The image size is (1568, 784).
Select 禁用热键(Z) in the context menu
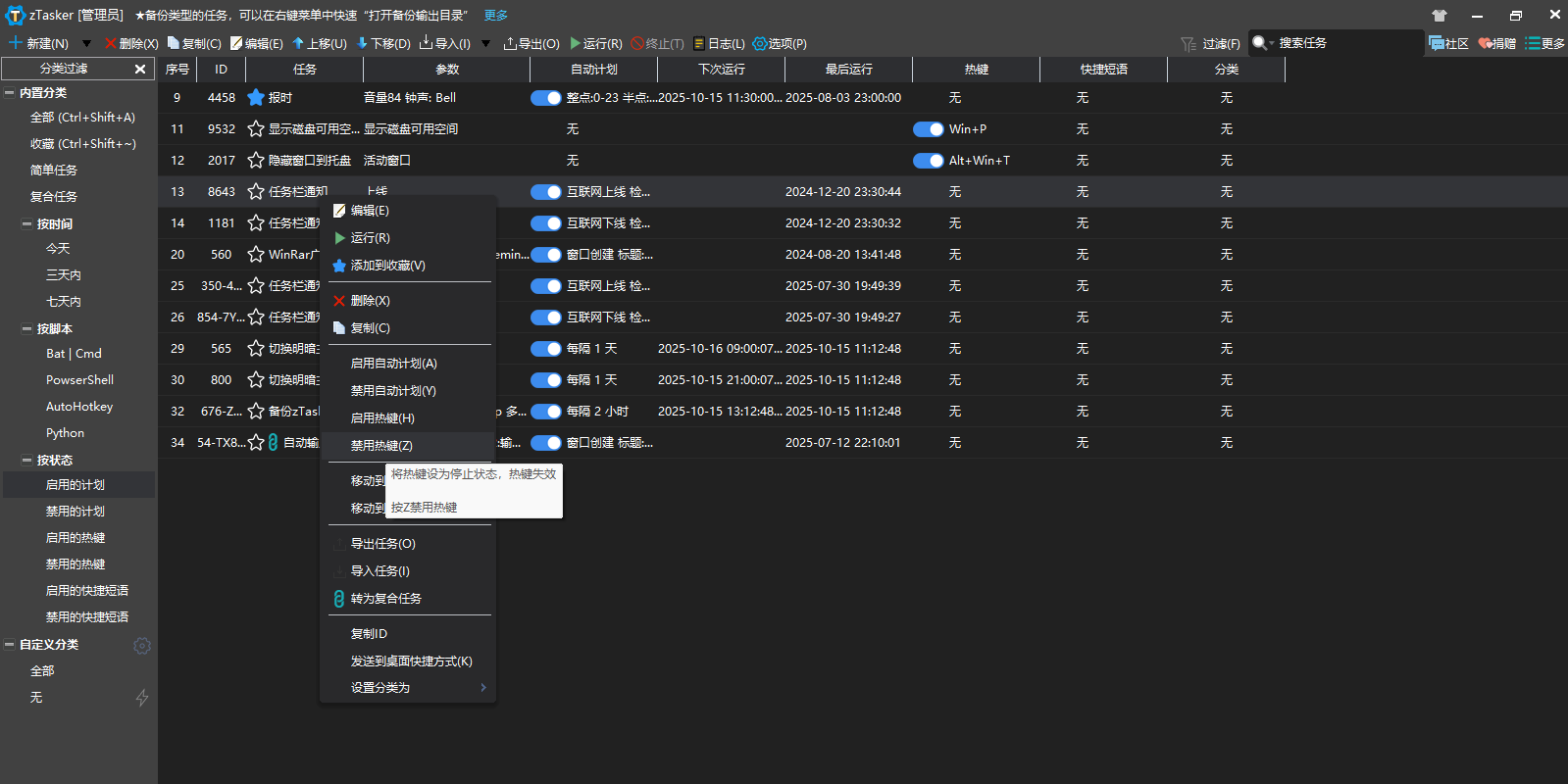pyautogui.click(x=381, y=446)
